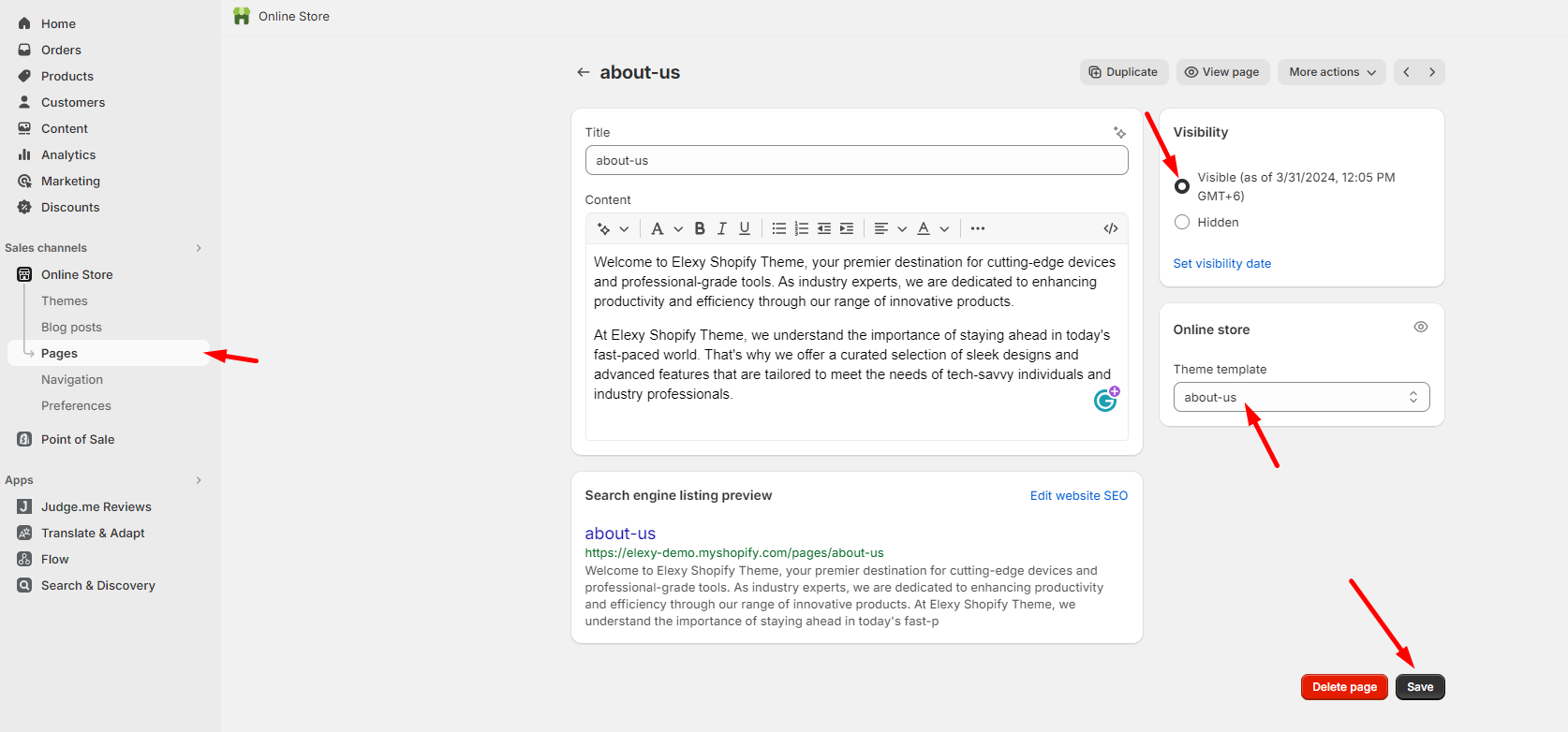The height and width of the screenshot is (732, 1568).
Task: Toggle bold formatting
Action: pyautogui.click(x=700, y=228)
